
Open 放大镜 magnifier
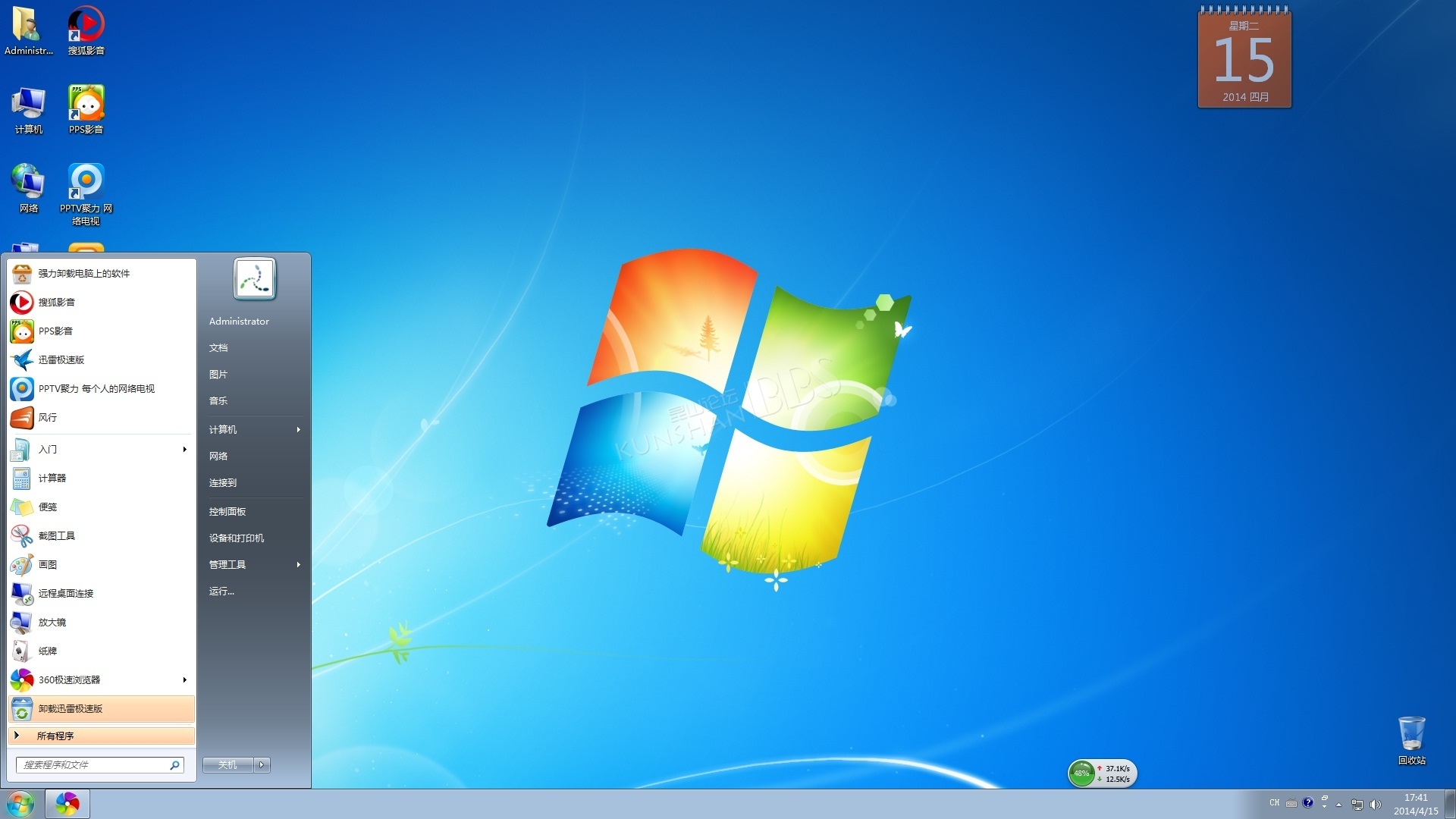(x=102, y=623)
